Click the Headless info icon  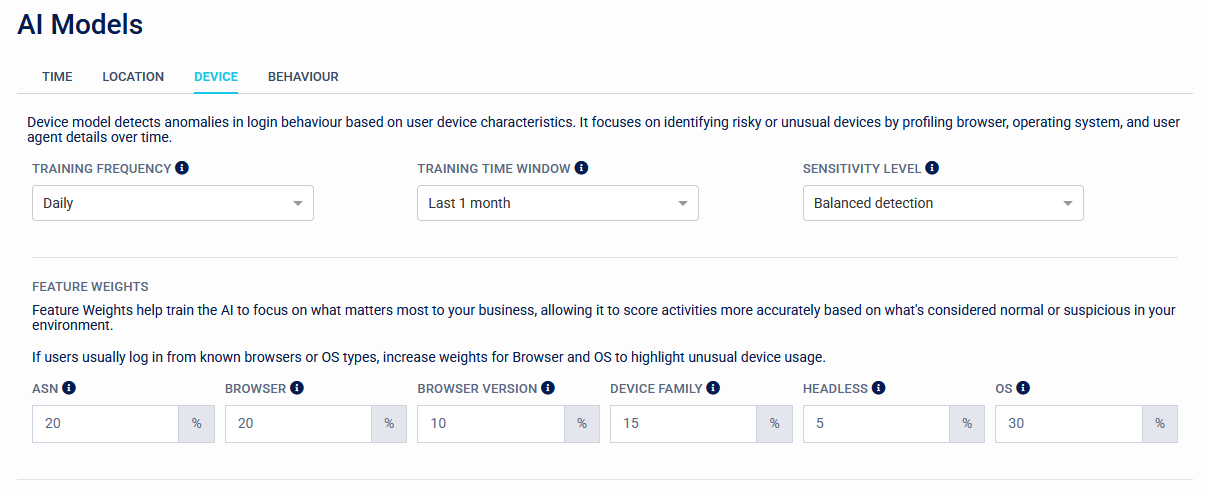click(878, 388)
